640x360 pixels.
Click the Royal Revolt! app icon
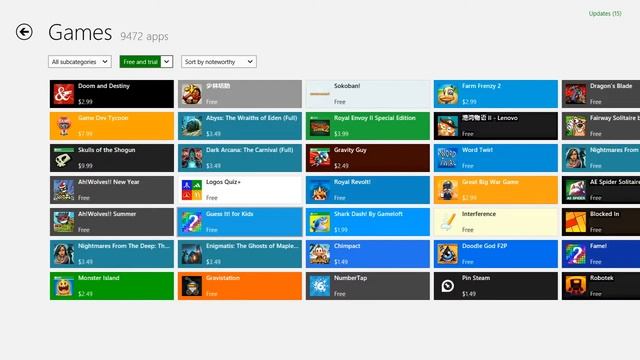pyautogui.click(x=320, y=190)
